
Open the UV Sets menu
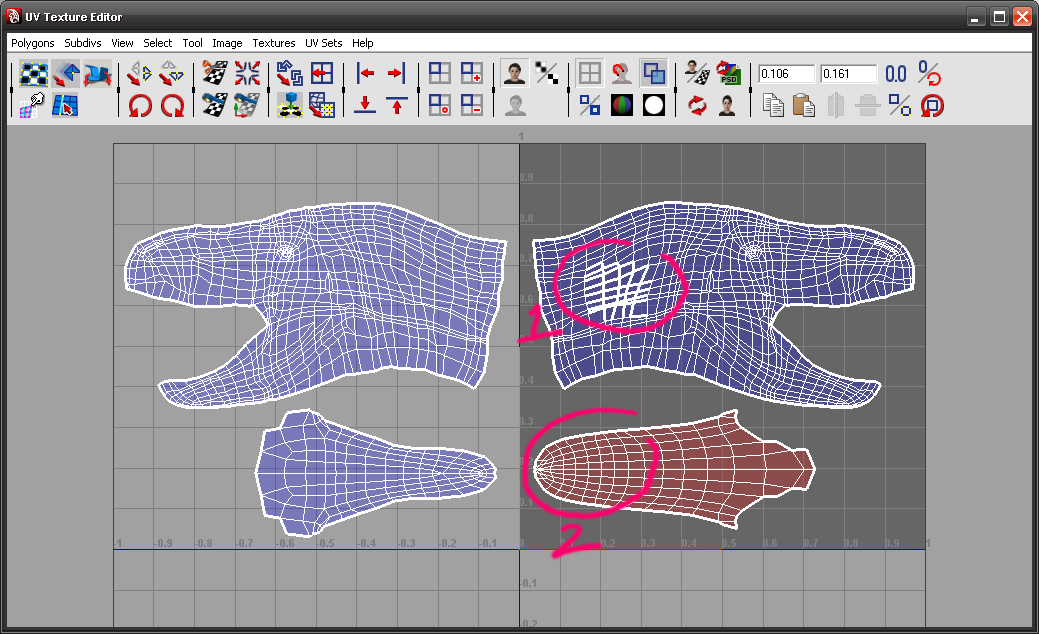point(323,43)
